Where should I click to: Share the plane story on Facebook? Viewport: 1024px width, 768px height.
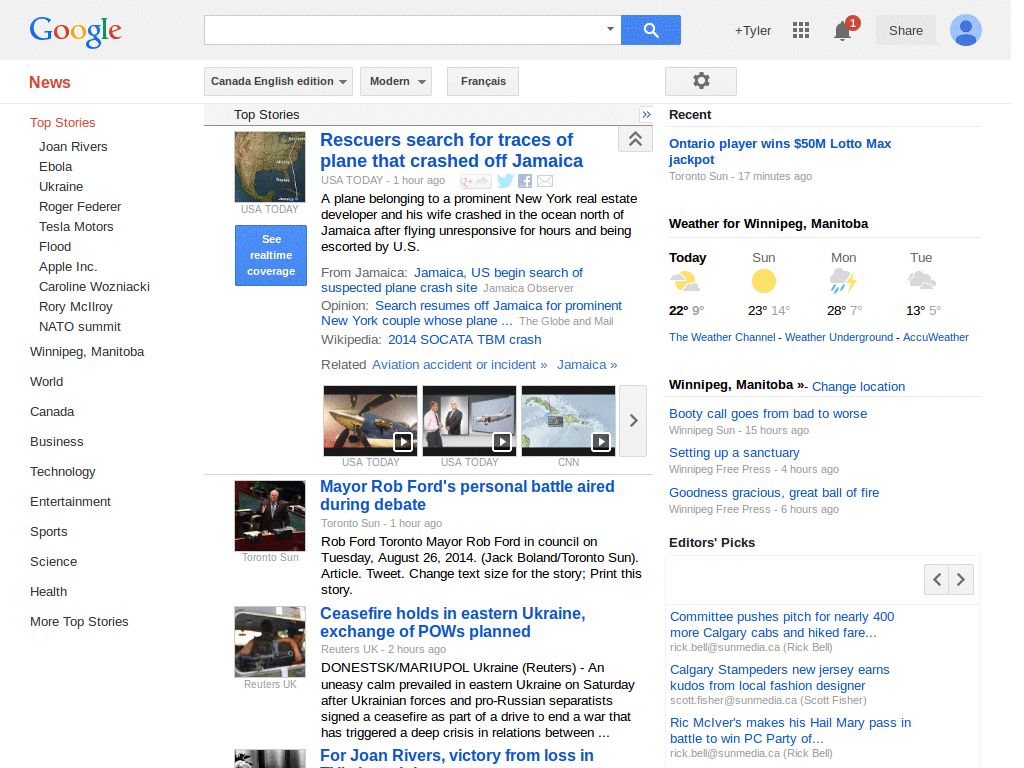[x=525, y=181]
